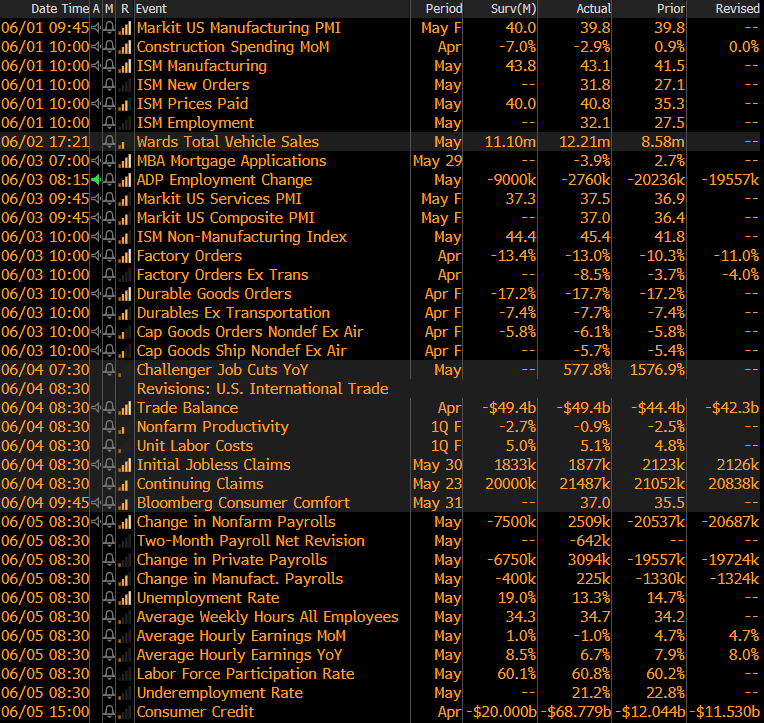764x723 pixels.
Task: Open Revisions: U.S. International Trade entry
Action: 262,389
